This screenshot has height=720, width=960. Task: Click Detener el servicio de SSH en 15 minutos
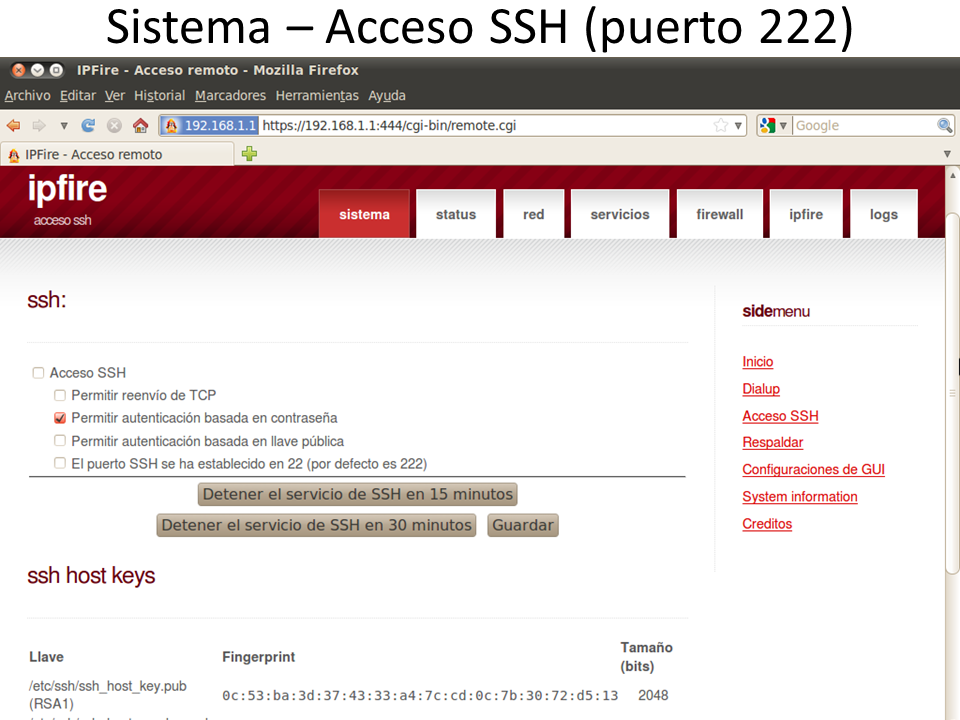[358, 494]
